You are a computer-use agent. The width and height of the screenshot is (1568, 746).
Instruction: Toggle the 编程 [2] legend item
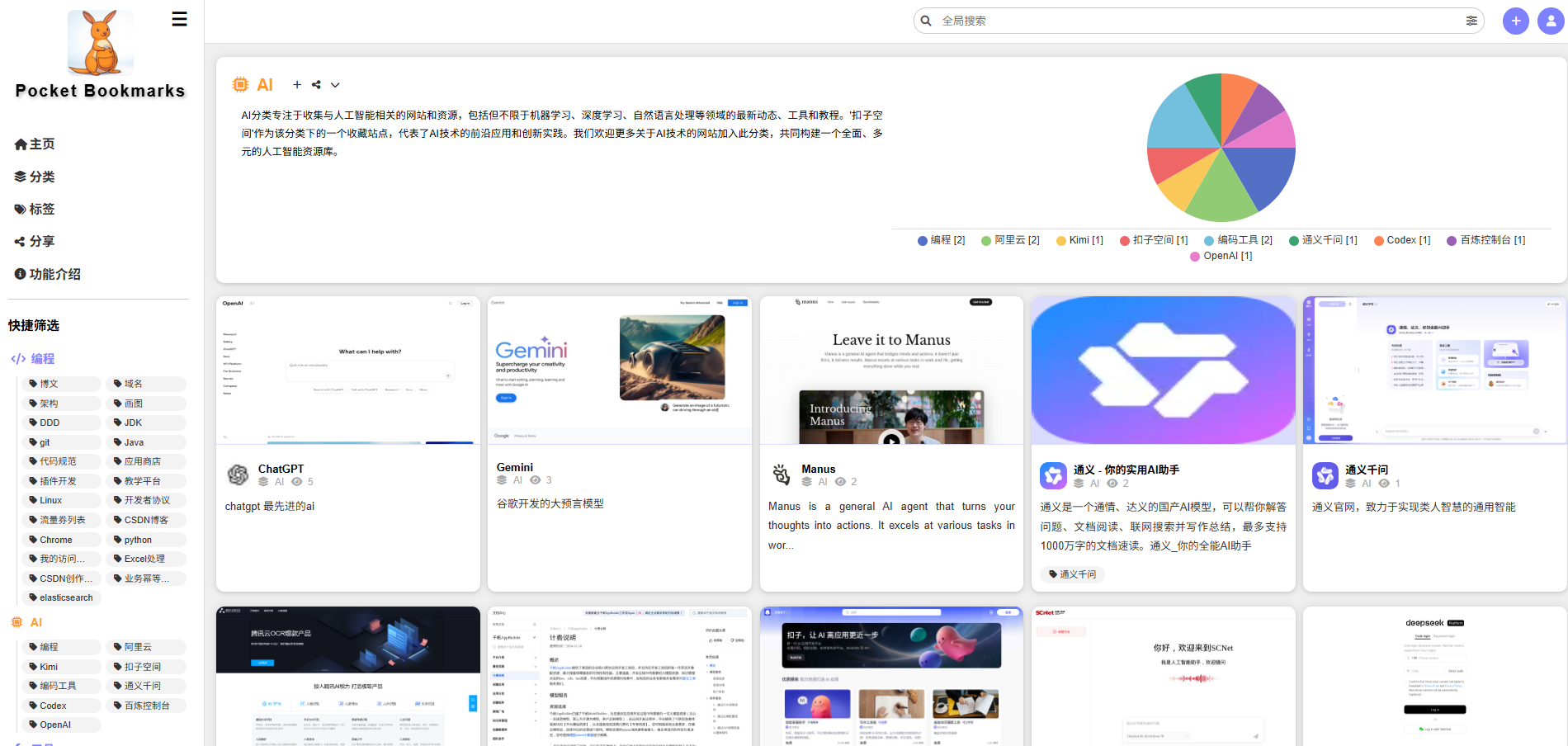[x=941, y=240]
